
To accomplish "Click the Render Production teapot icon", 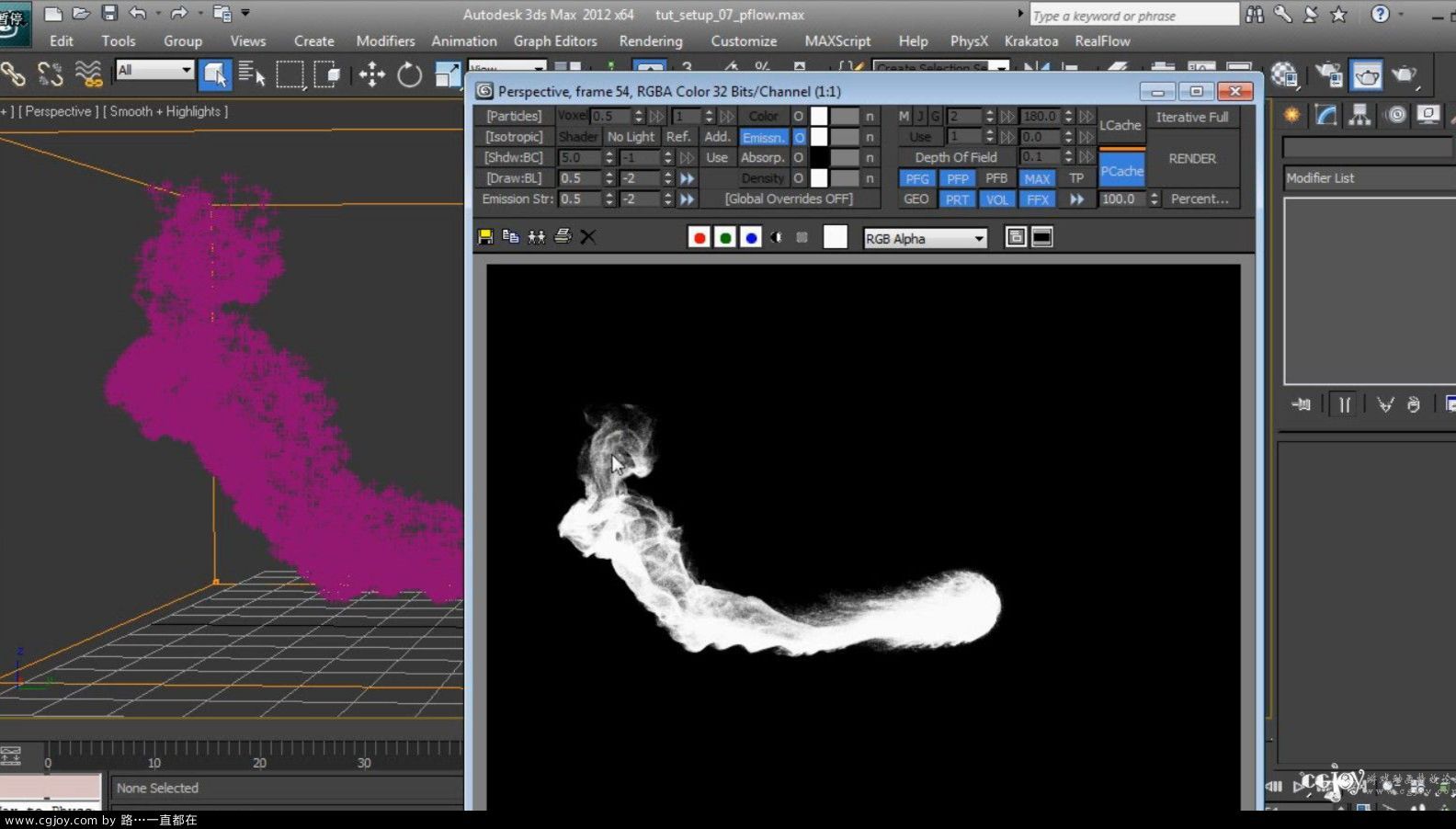I will (x=1405, y=75).
